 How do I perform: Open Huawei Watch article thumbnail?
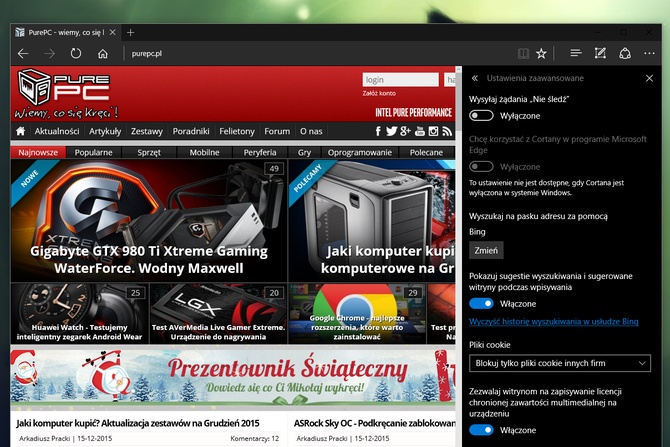(x=79, y=313)
